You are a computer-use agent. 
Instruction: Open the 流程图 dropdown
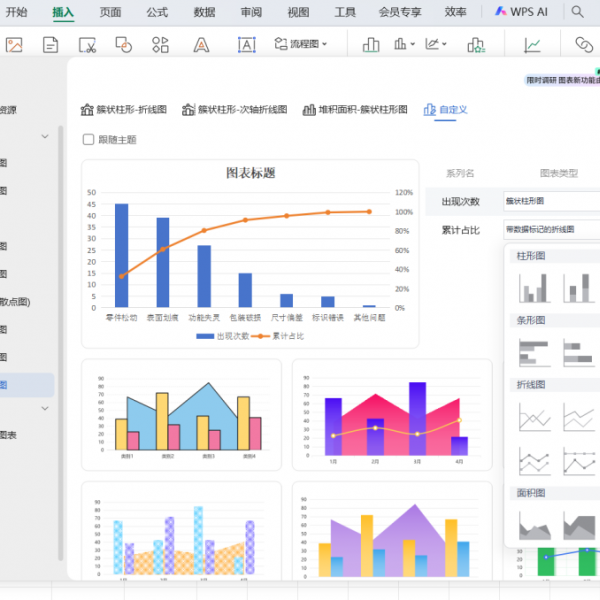302,45
